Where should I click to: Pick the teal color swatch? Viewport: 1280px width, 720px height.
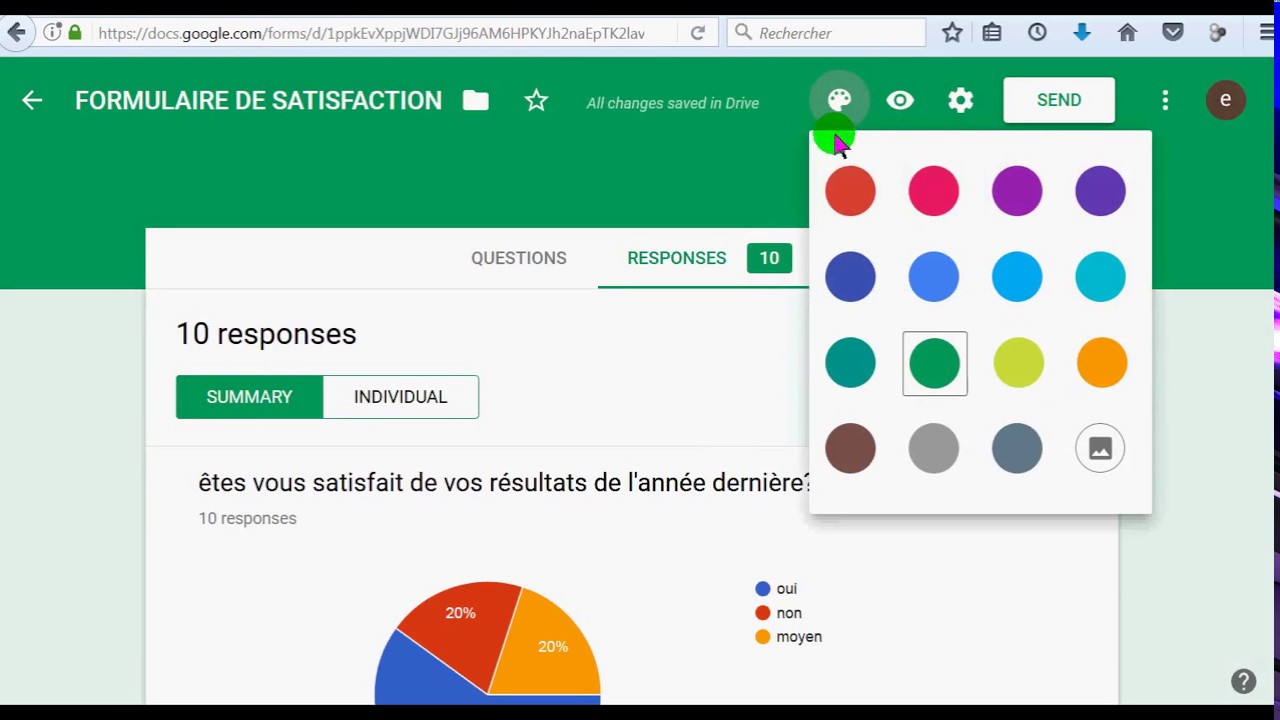[850, 363]
